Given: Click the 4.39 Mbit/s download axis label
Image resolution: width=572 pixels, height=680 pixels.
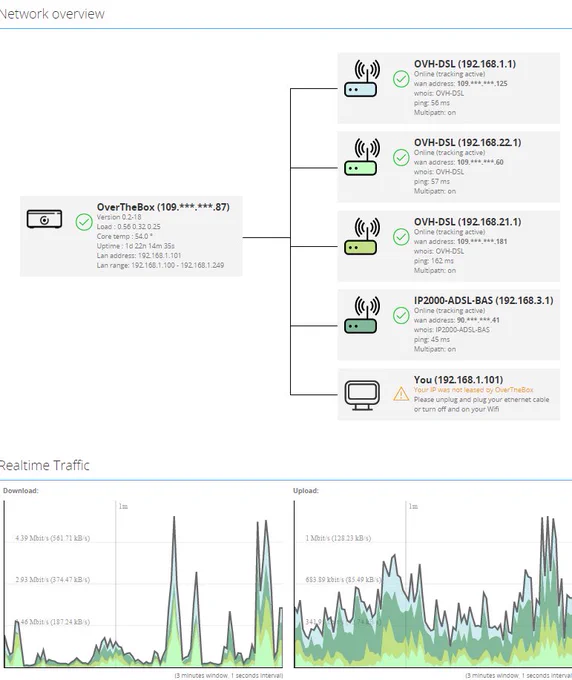Looking at the screenshot, I should [x=52, y=538].
